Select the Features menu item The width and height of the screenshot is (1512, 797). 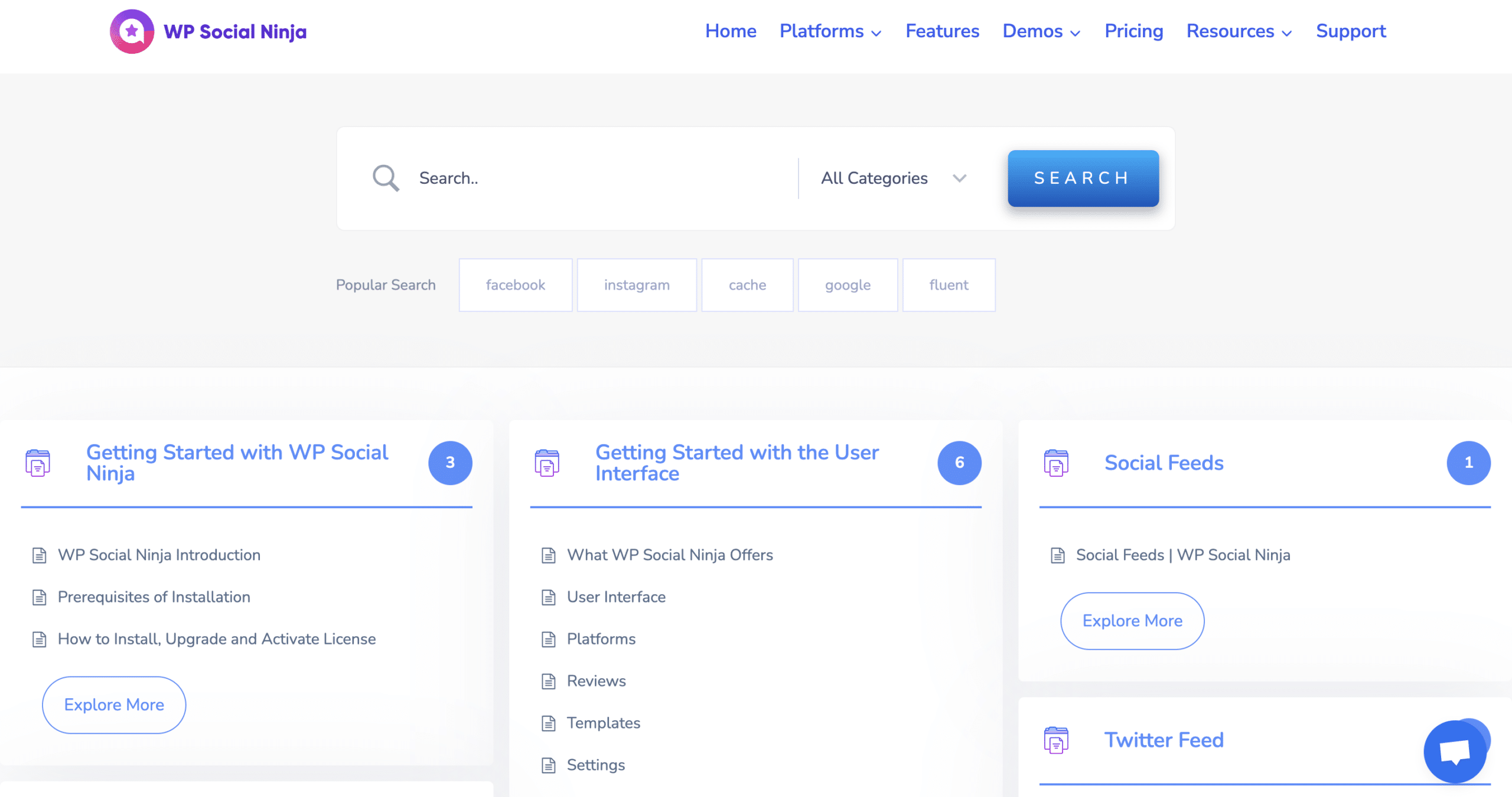[x=942, y=31]
